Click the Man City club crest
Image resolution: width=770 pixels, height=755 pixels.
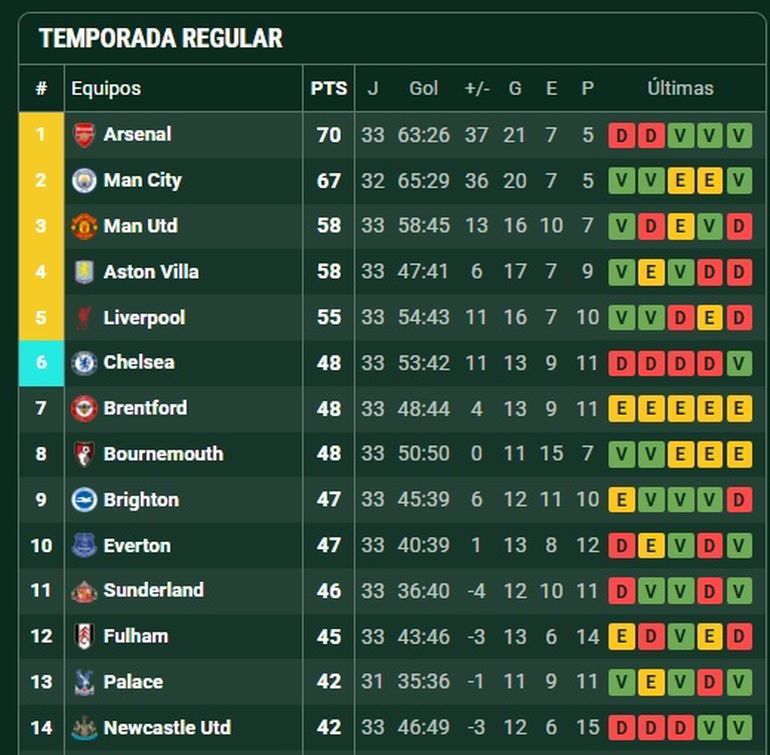[85, 181]
